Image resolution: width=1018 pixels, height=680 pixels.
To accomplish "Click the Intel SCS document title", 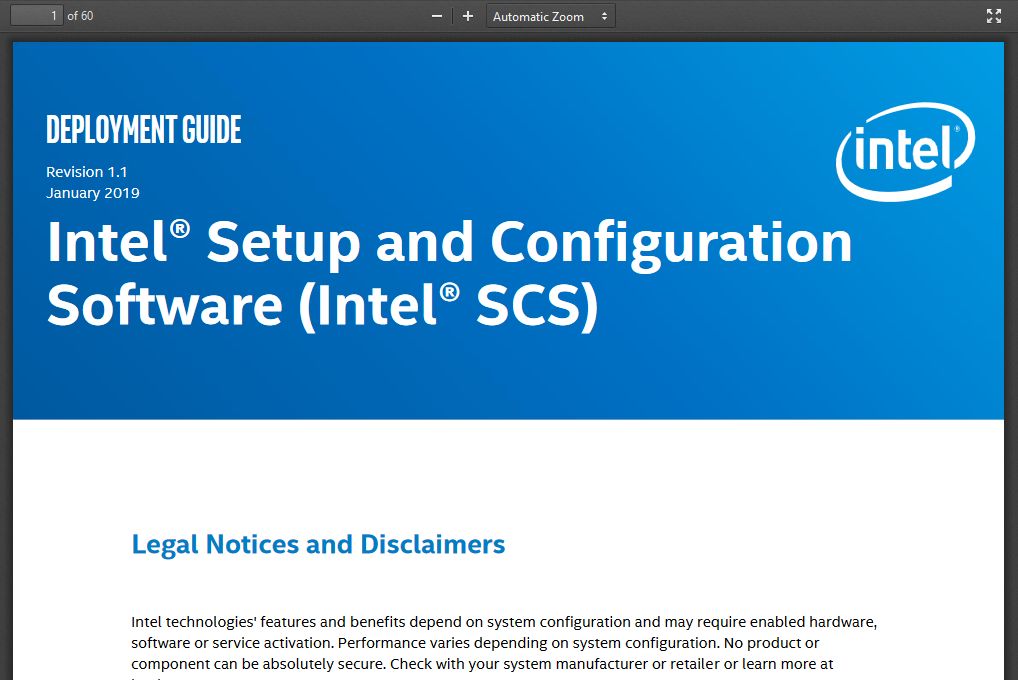I will 448,273.
